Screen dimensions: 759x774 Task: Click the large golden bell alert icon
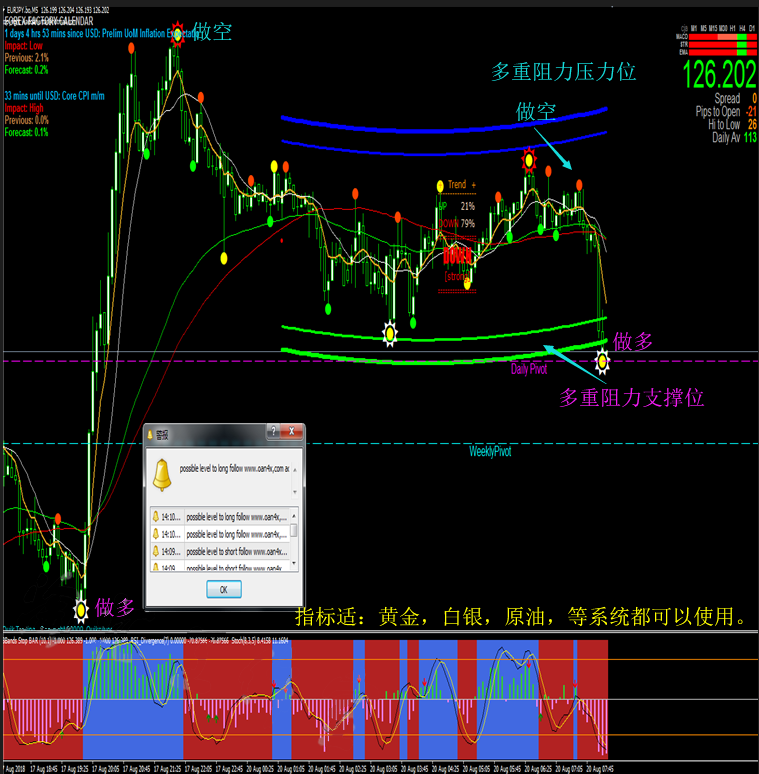(x=161, y=475)
